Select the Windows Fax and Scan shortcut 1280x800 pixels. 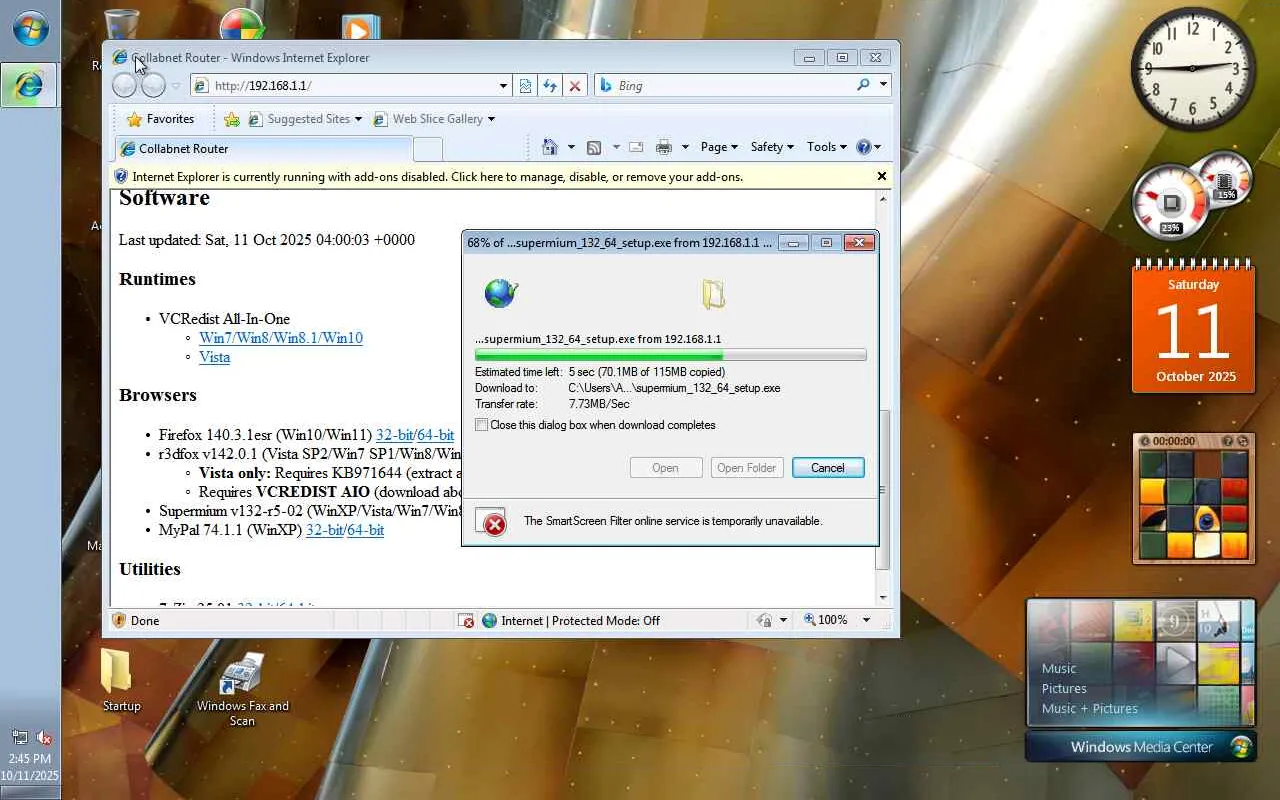pos(242,688)
